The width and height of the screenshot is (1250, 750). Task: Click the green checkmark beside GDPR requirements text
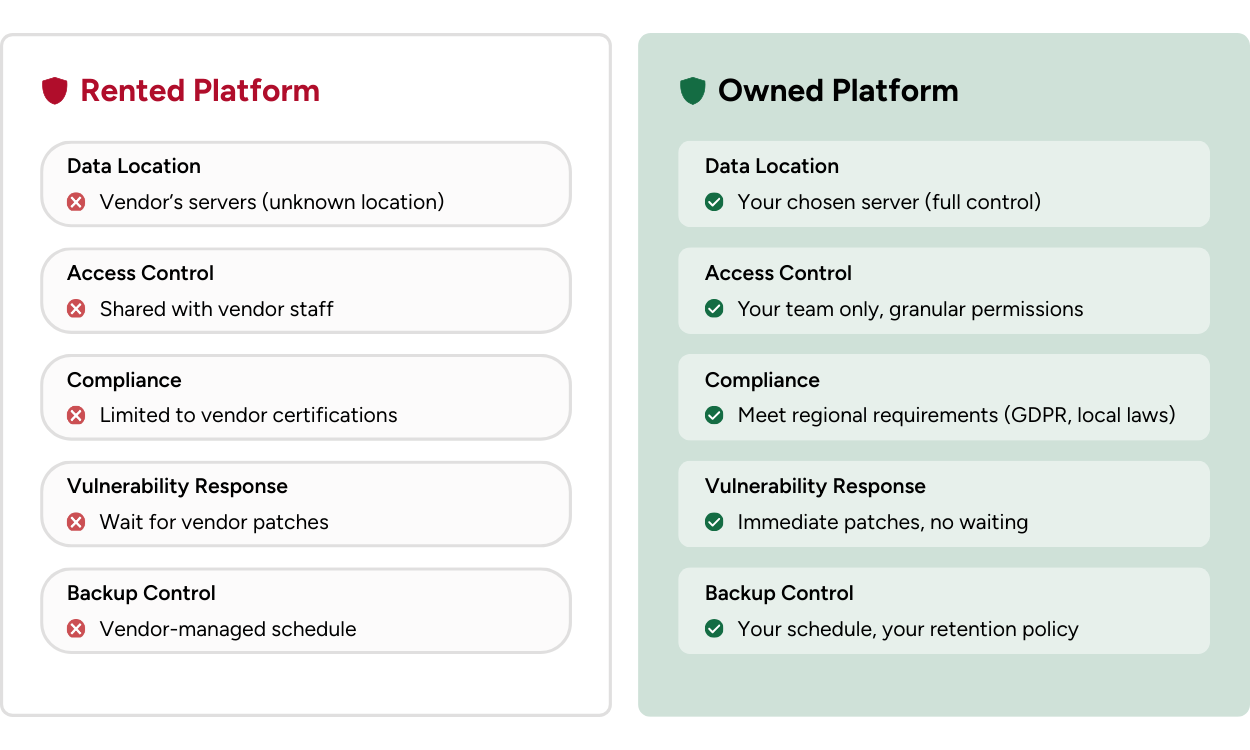tap(714, 416)
